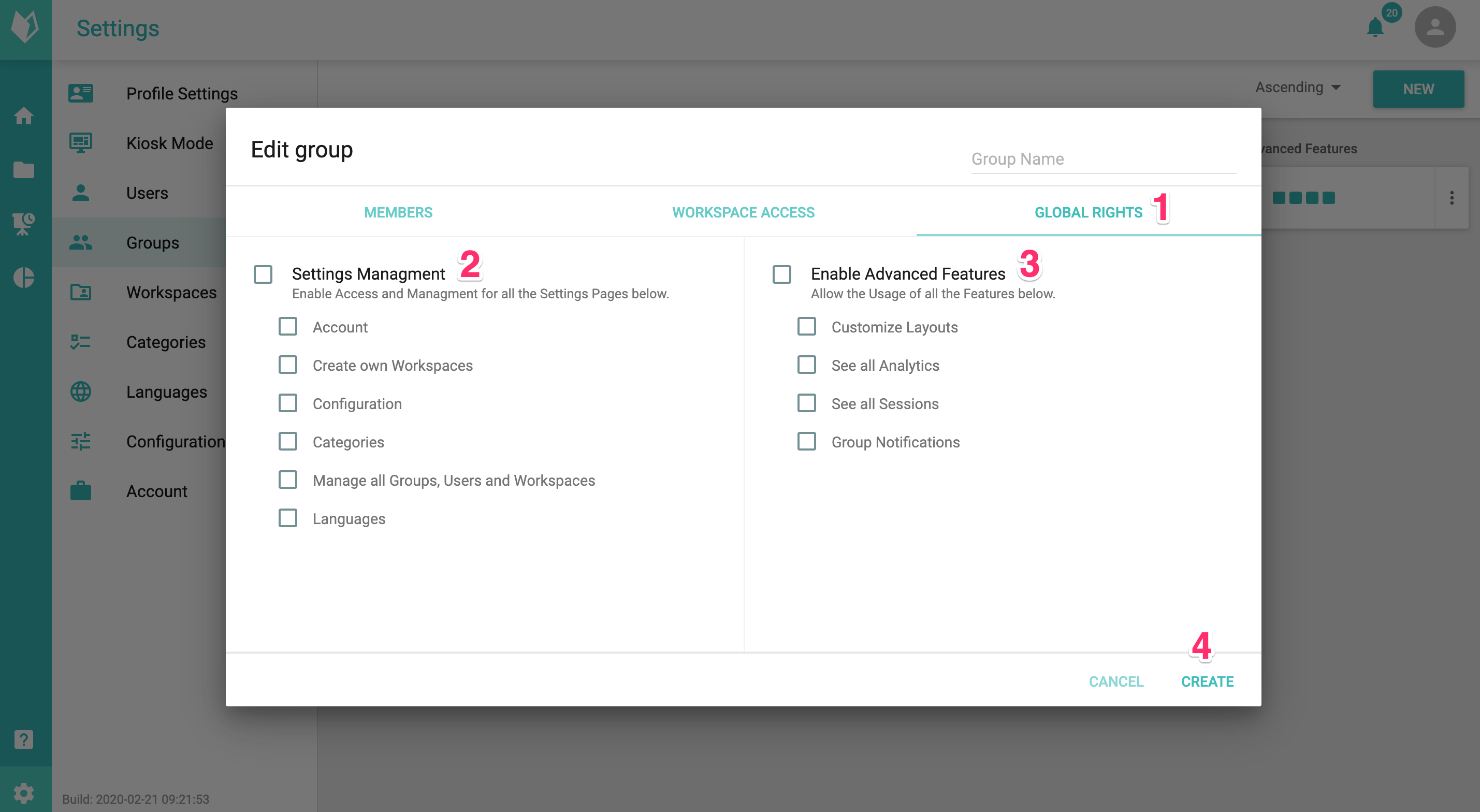
Task: Open Workspaces settings page
Action: (171, 293)
